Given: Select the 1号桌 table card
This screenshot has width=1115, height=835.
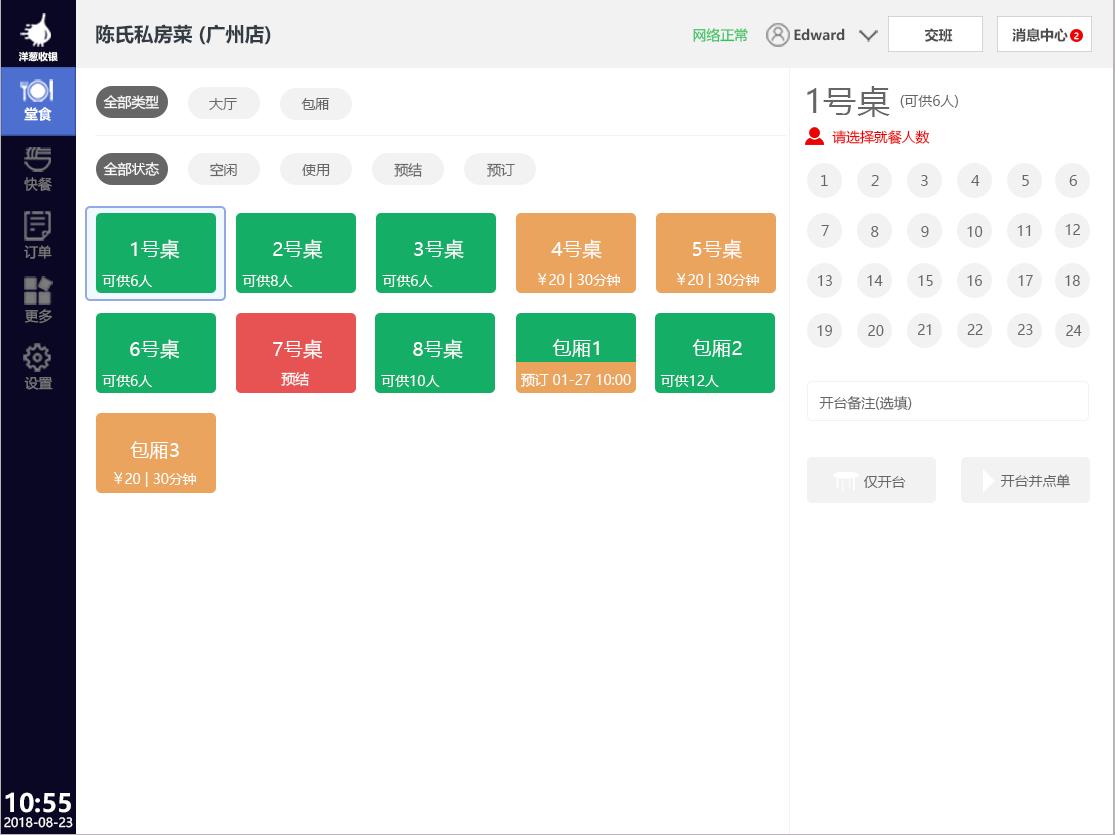Looking at the screenshot, I should [x=156, y=253].
